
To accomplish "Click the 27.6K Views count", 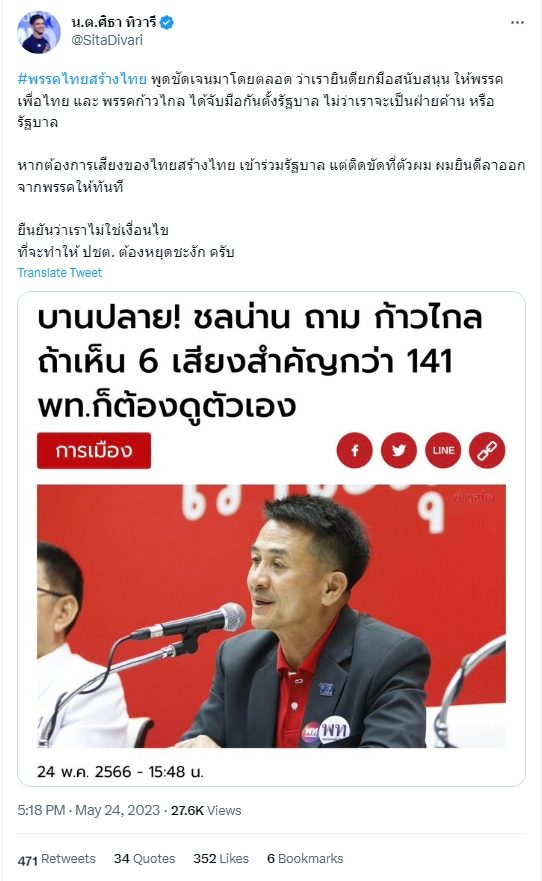I will (206, 810).
